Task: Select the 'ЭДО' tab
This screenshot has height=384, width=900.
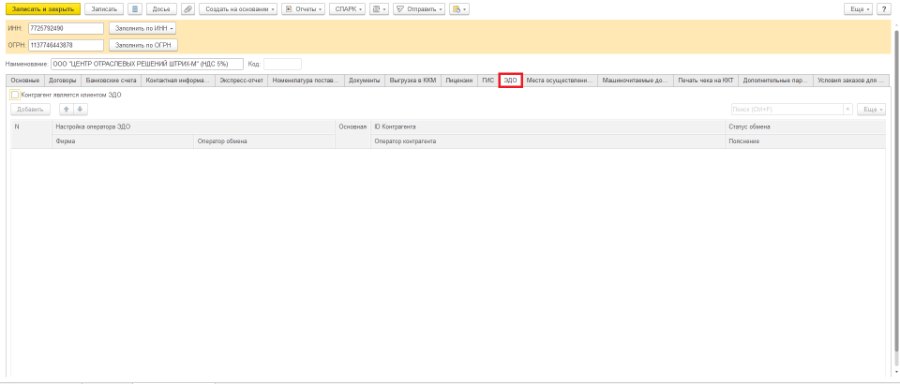Action: (x=510, y=81)
